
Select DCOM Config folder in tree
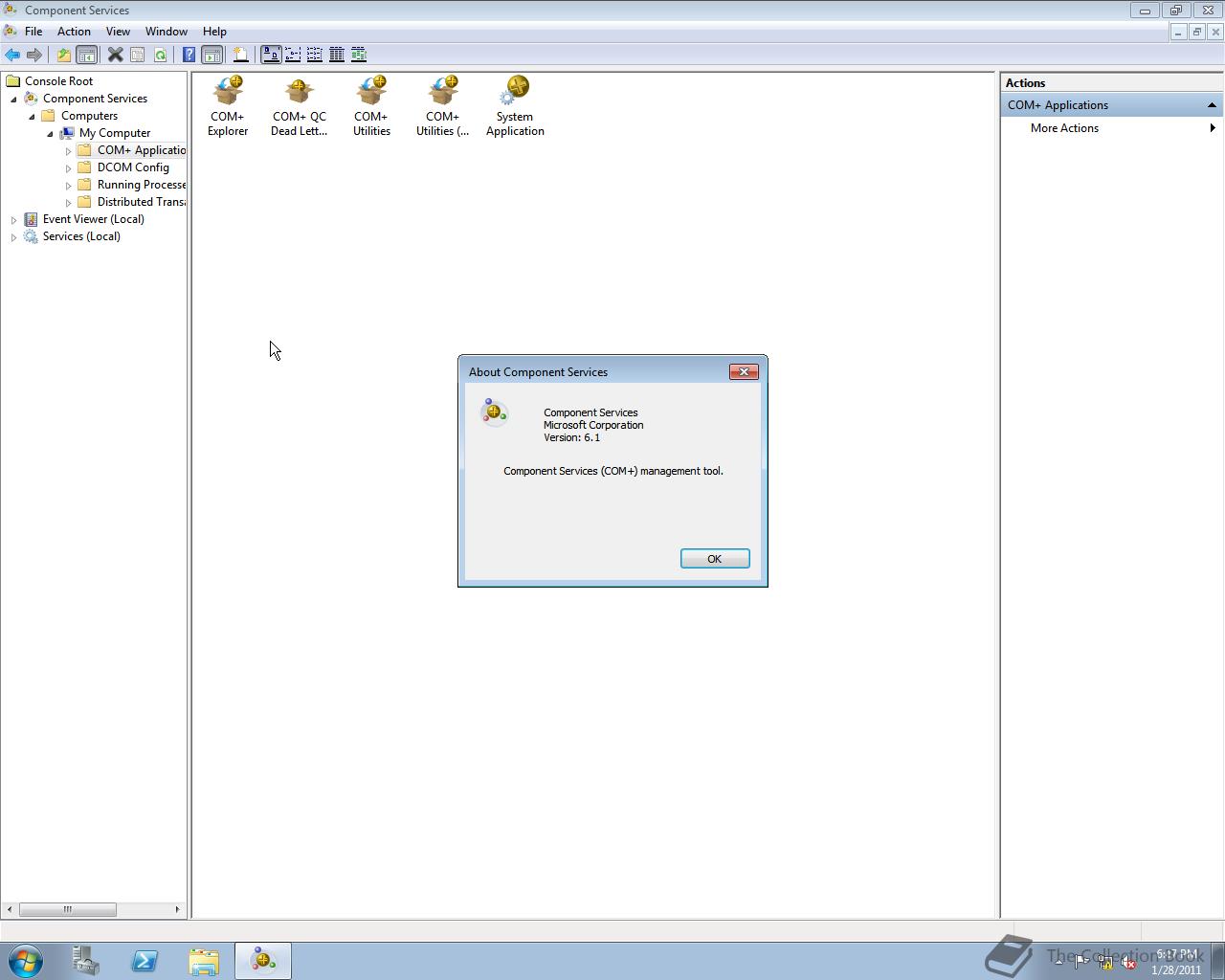pos(133,167)
